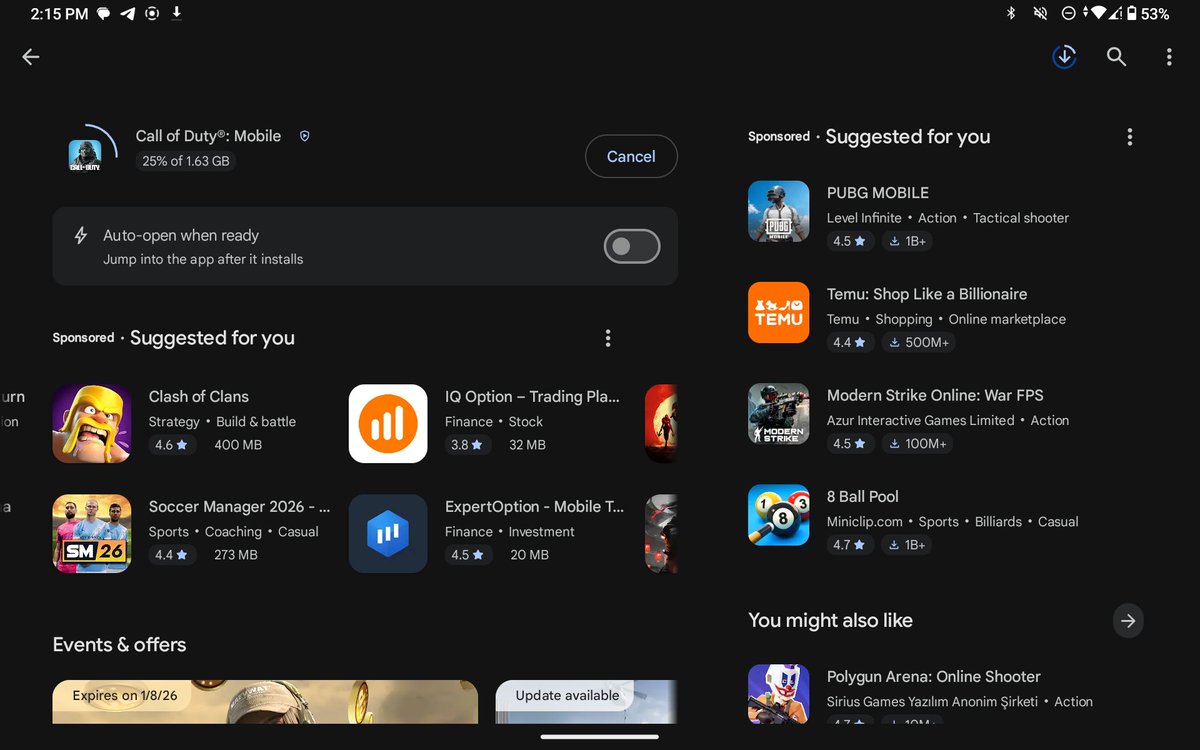The image size is (1200, 750).
Task: Open search with the magnifier icon
Action: 1116,57
